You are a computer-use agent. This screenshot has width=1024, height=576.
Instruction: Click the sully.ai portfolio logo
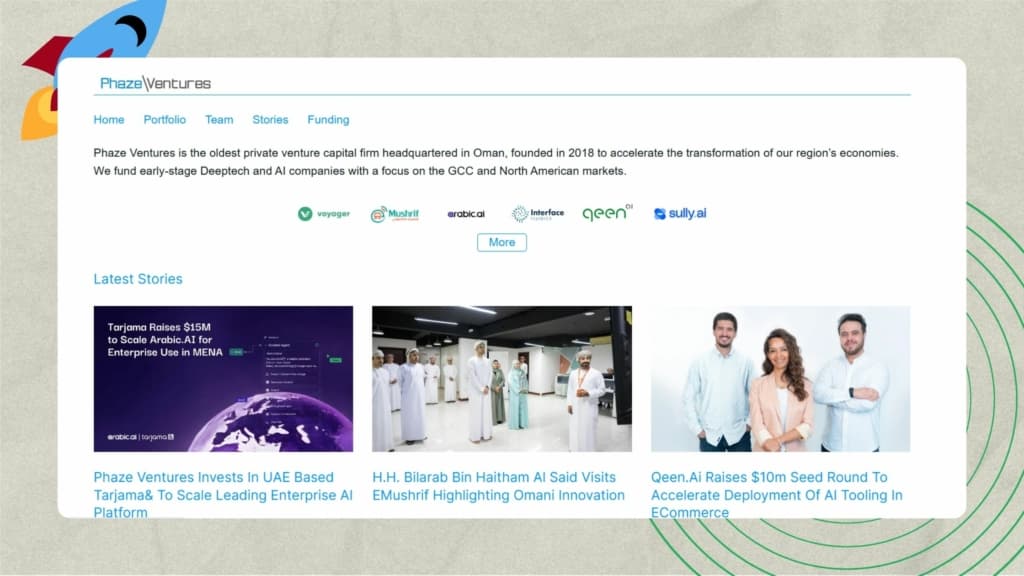pos(680,214)
